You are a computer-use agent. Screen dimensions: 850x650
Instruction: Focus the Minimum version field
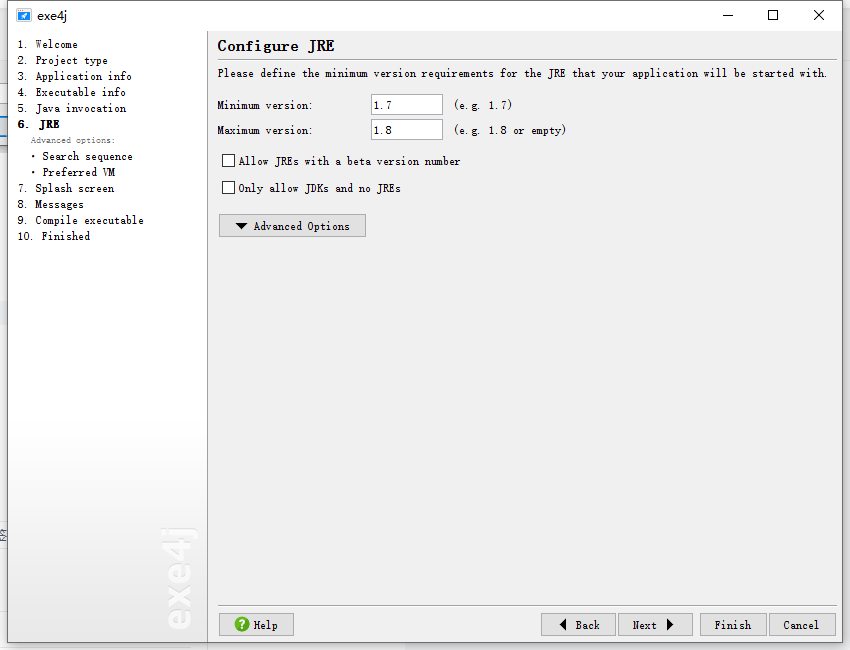tap(407, 105)
